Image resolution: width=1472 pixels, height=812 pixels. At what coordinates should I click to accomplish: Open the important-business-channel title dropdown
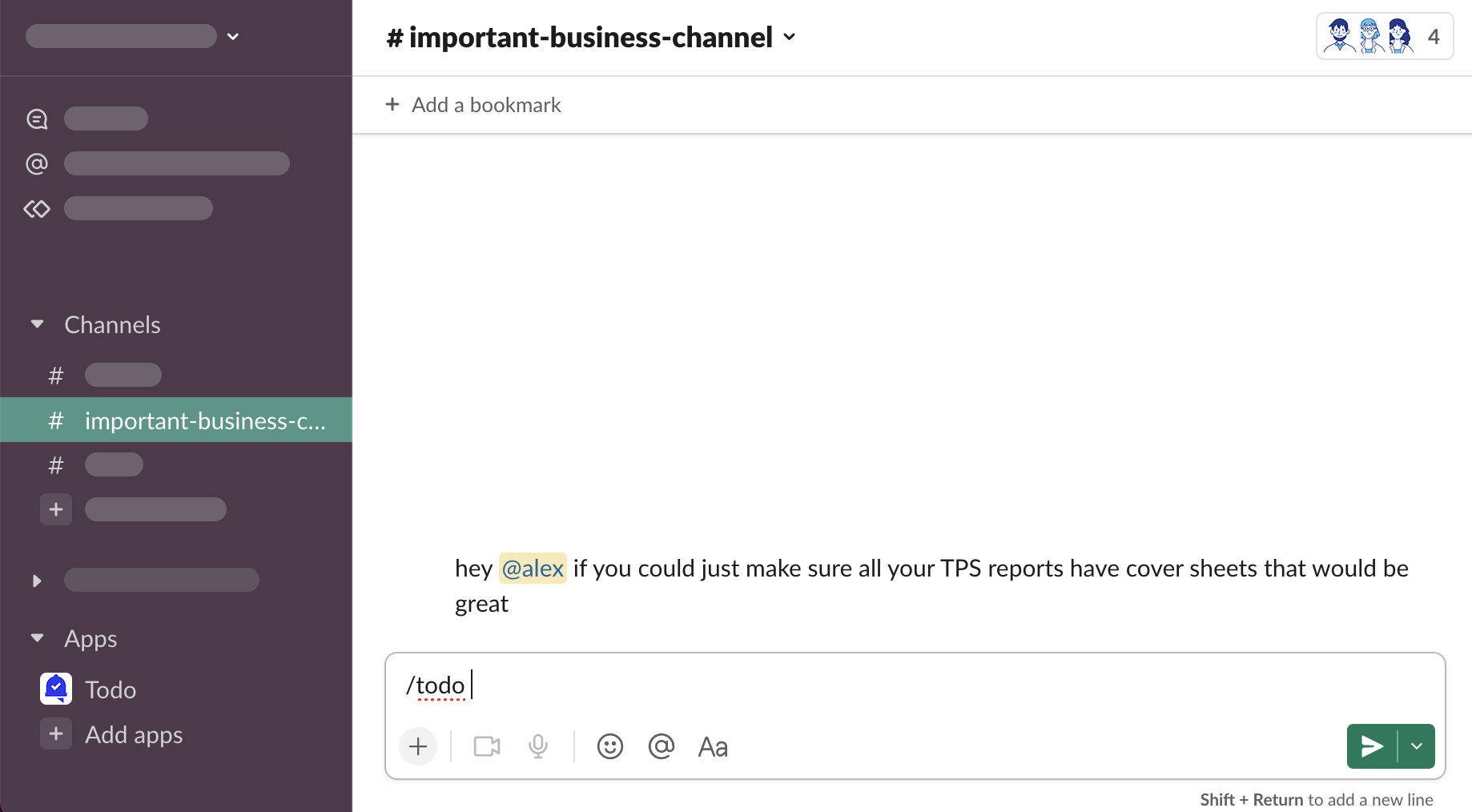[790, 37]
